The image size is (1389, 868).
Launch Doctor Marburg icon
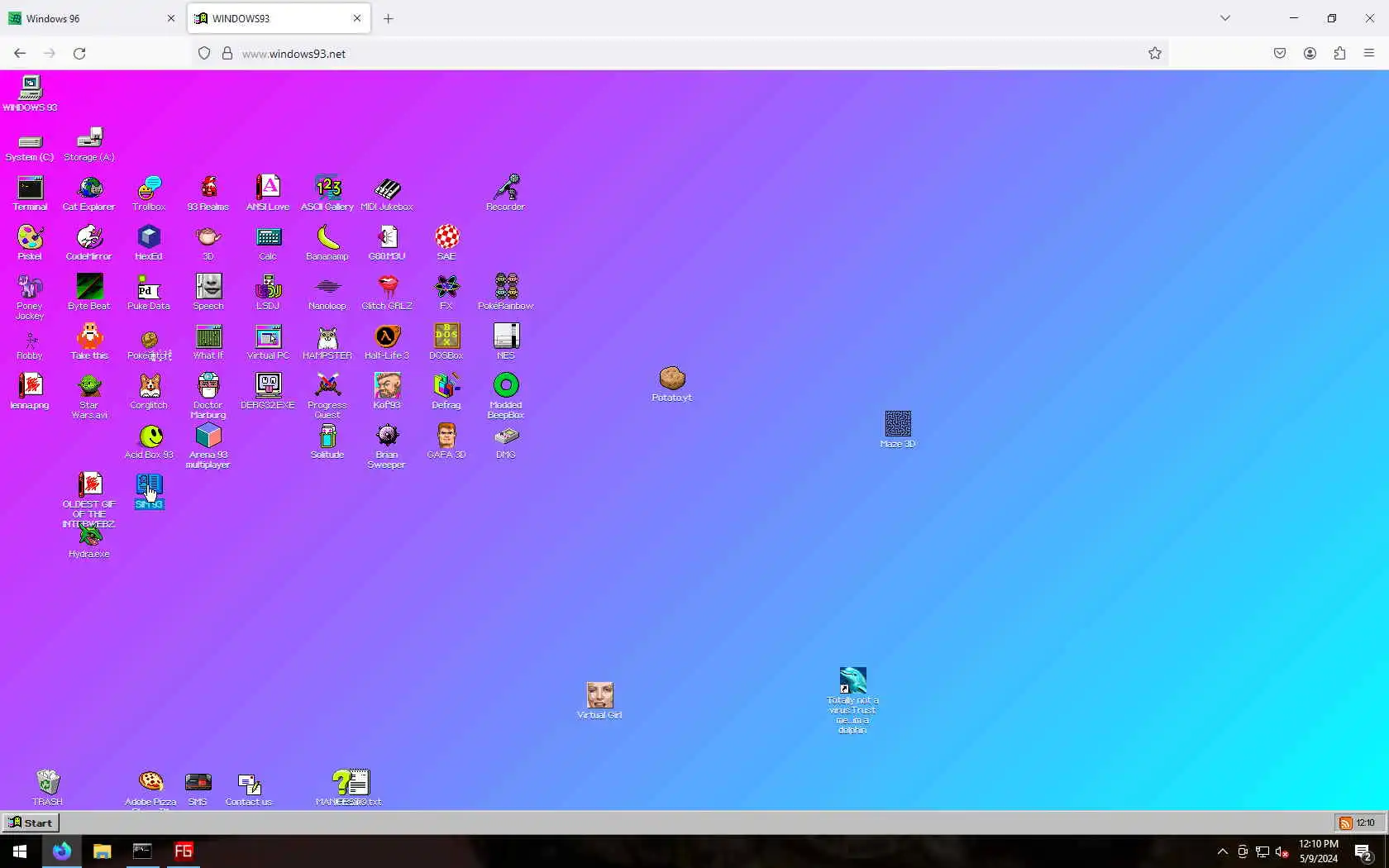(x=208, y=397)
